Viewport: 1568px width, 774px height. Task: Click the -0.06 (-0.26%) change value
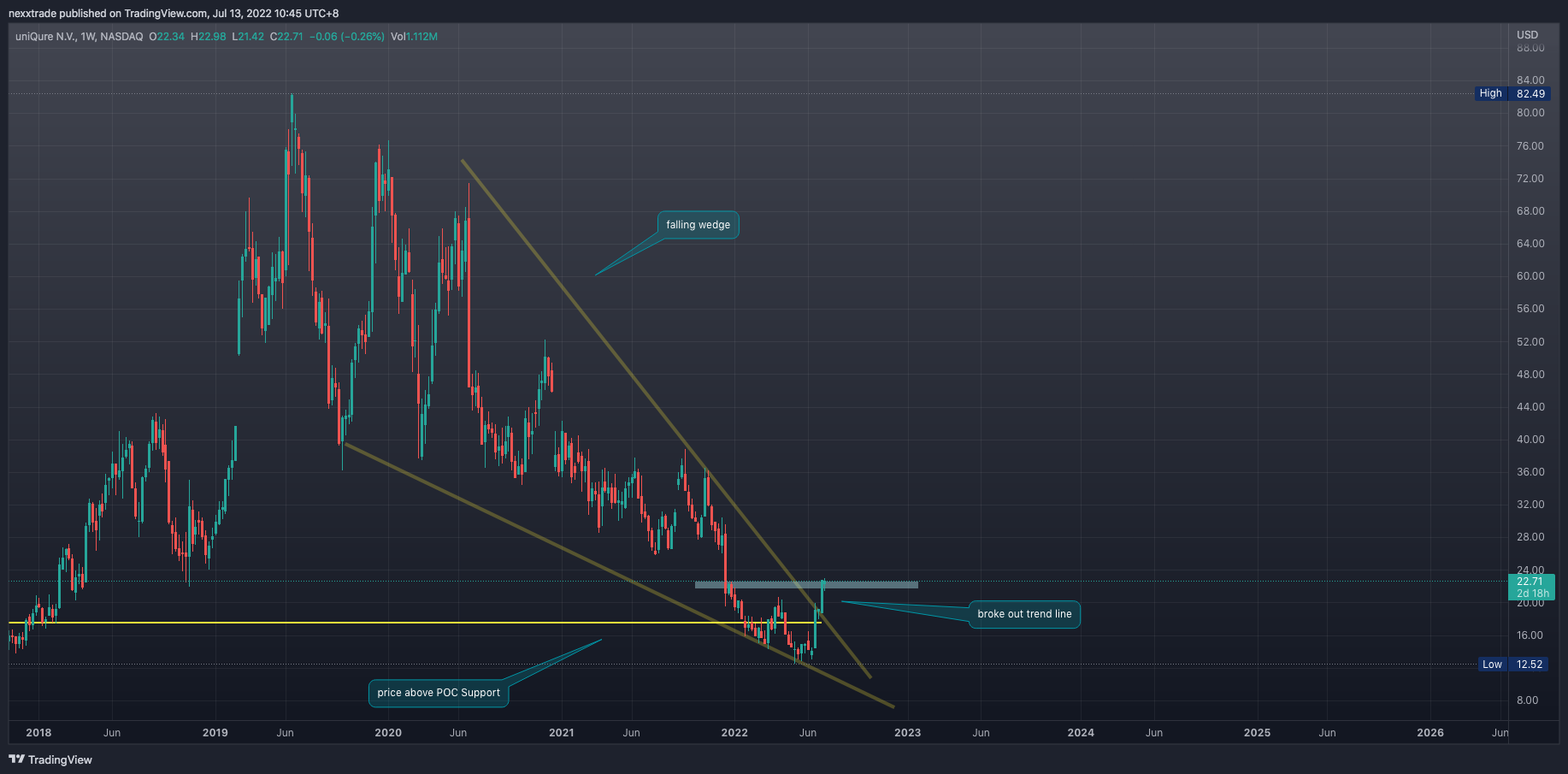(x=347, y=37)
